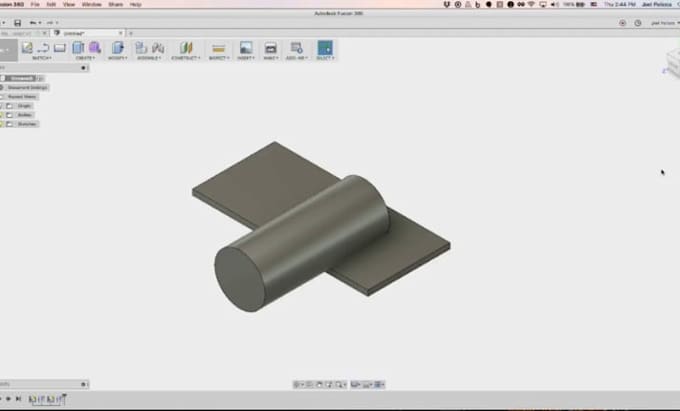Screen dimensions: 680x411
Task: Open the workspace switcher dropdown
Action: click(x=8, y=50)
